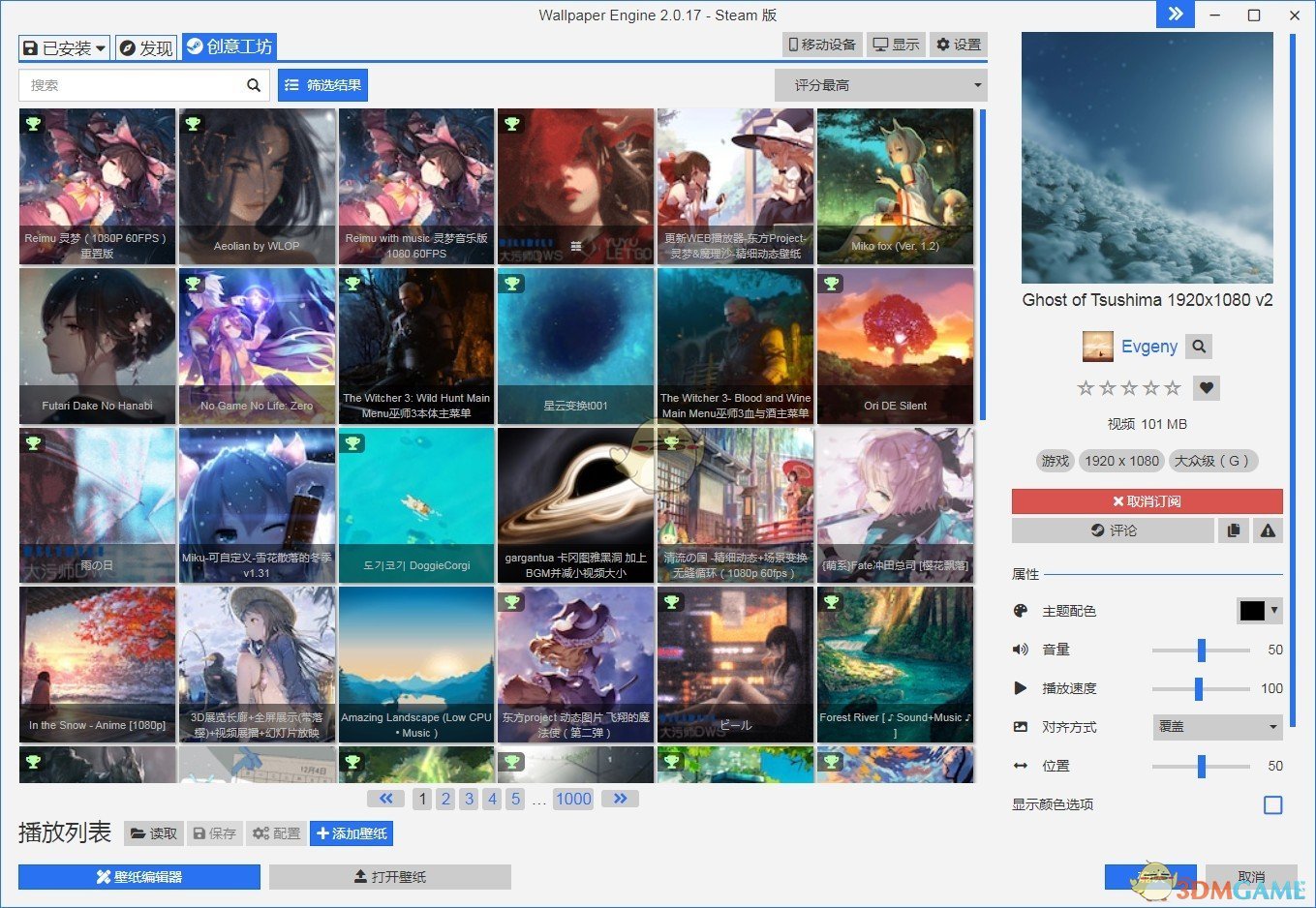Toggle the 筛选结果 filter results panel

pos(322,85)
